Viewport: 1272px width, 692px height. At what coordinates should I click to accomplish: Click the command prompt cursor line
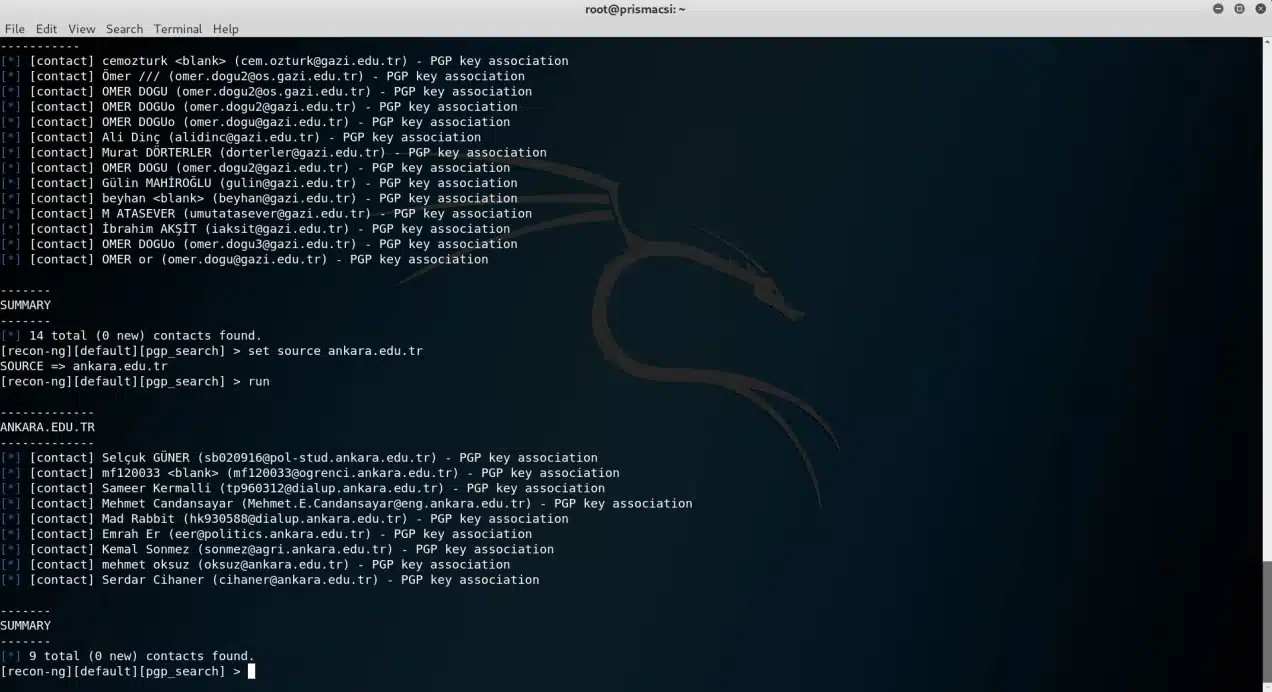[128, 671]
